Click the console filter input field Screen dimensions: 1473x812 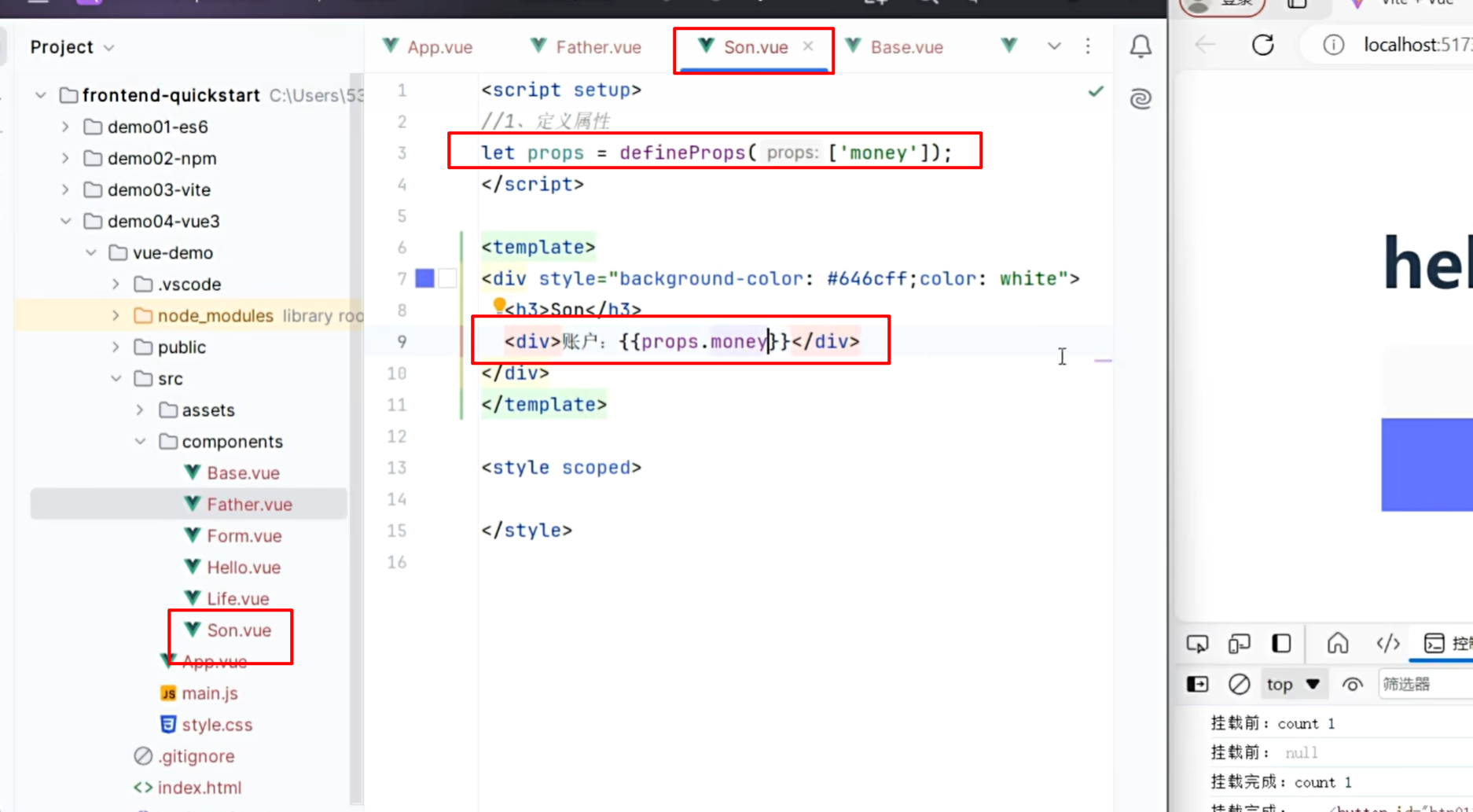click(1425, 684)
